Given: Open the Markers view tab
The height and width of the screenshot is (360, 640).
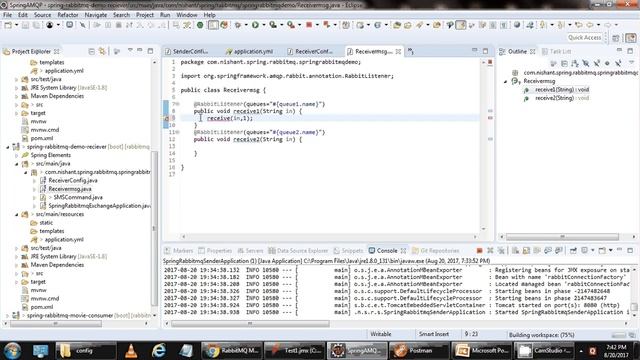Looking at the screenshot, I should [179, 251].
